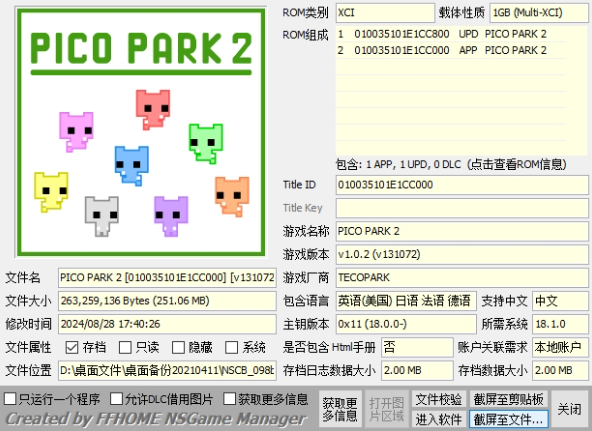Click the PICO PARK 2 cover image
Viewport: 592px width, 431px height.
pos(141,132)
